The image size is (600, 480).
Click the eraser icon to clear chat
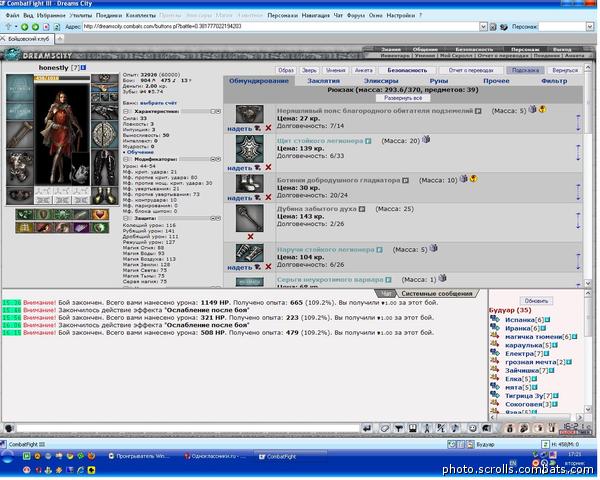385,428
